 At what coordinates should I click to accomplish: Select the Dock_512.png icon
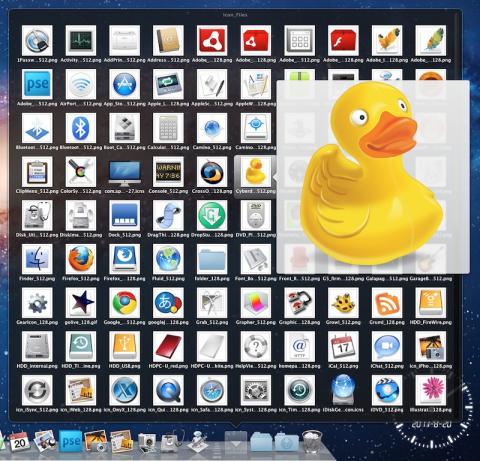(125, 215)
